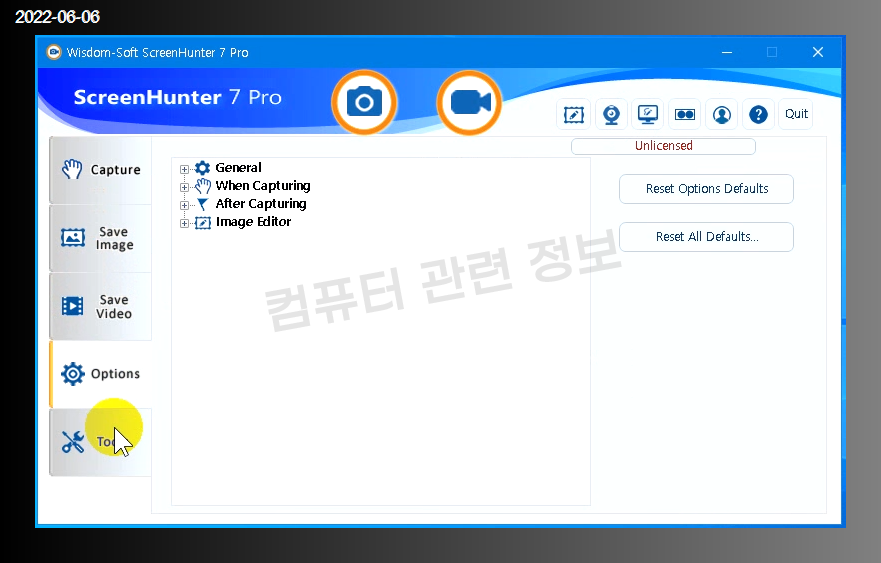Select the Image Editor options item
Screen dimensions: 881x563
click(x=253, y=222)
